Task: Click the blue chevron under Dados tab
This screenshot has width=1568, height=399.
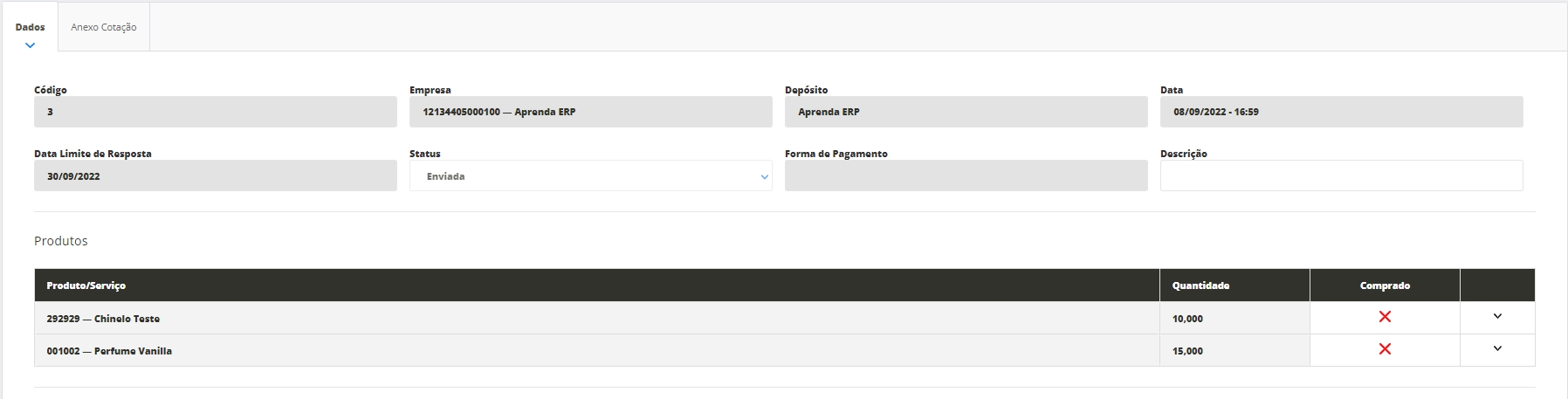Action: click(x=31, y=45)
